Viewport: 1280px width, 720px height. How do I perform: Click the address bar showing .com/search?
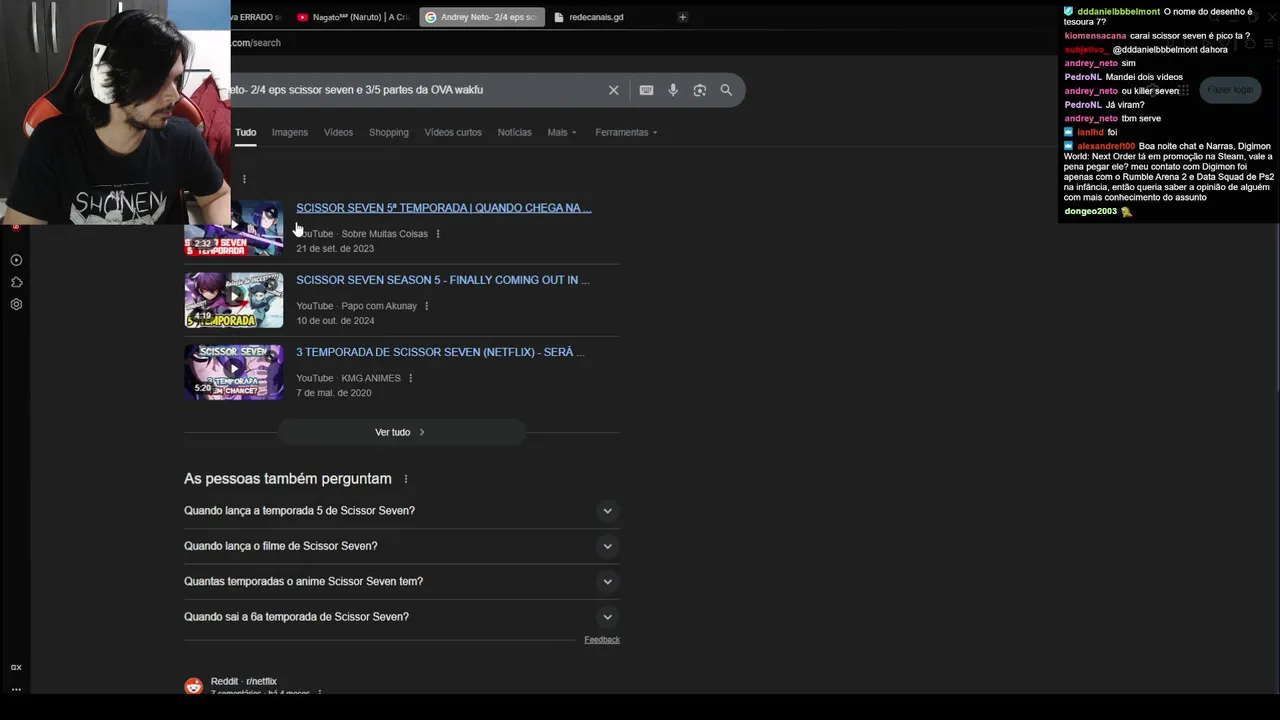coord(256,43)
